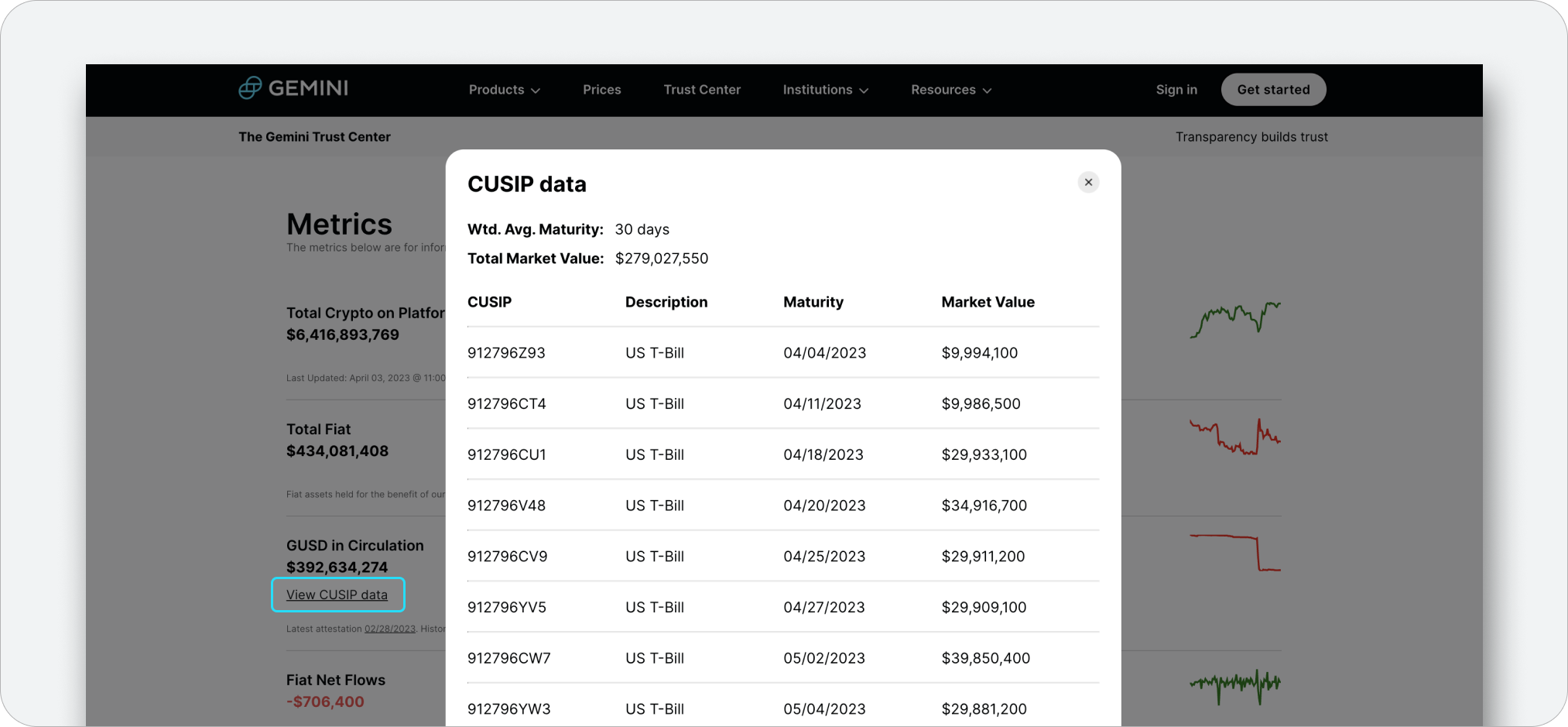Select CUSIP 912796YV5 cell

point(507,608)
